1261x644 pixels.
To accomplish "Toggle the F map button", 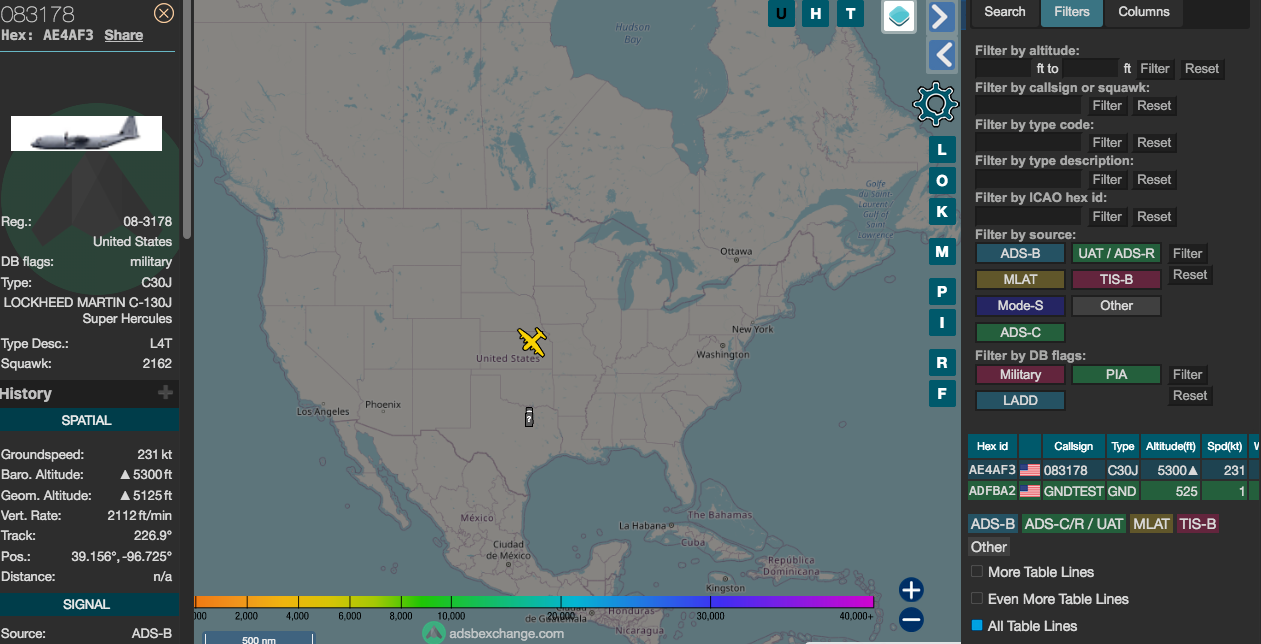I will pyautogui.click(x=941, y=393).
